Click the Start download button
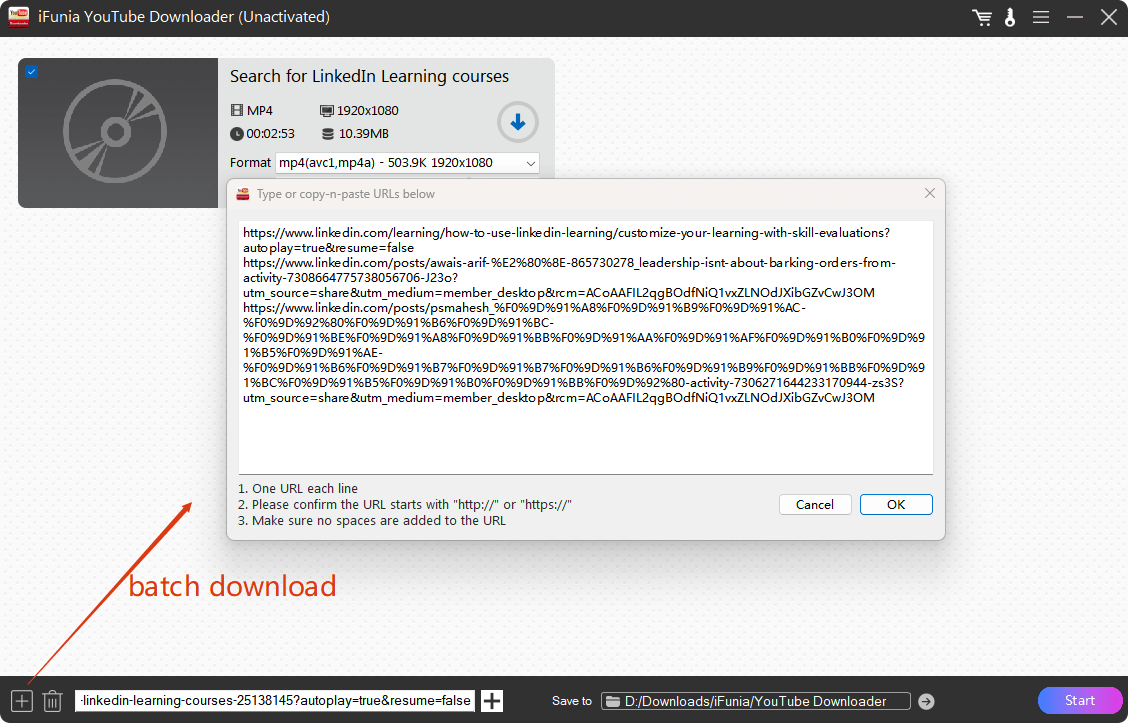 (1079, 700)
